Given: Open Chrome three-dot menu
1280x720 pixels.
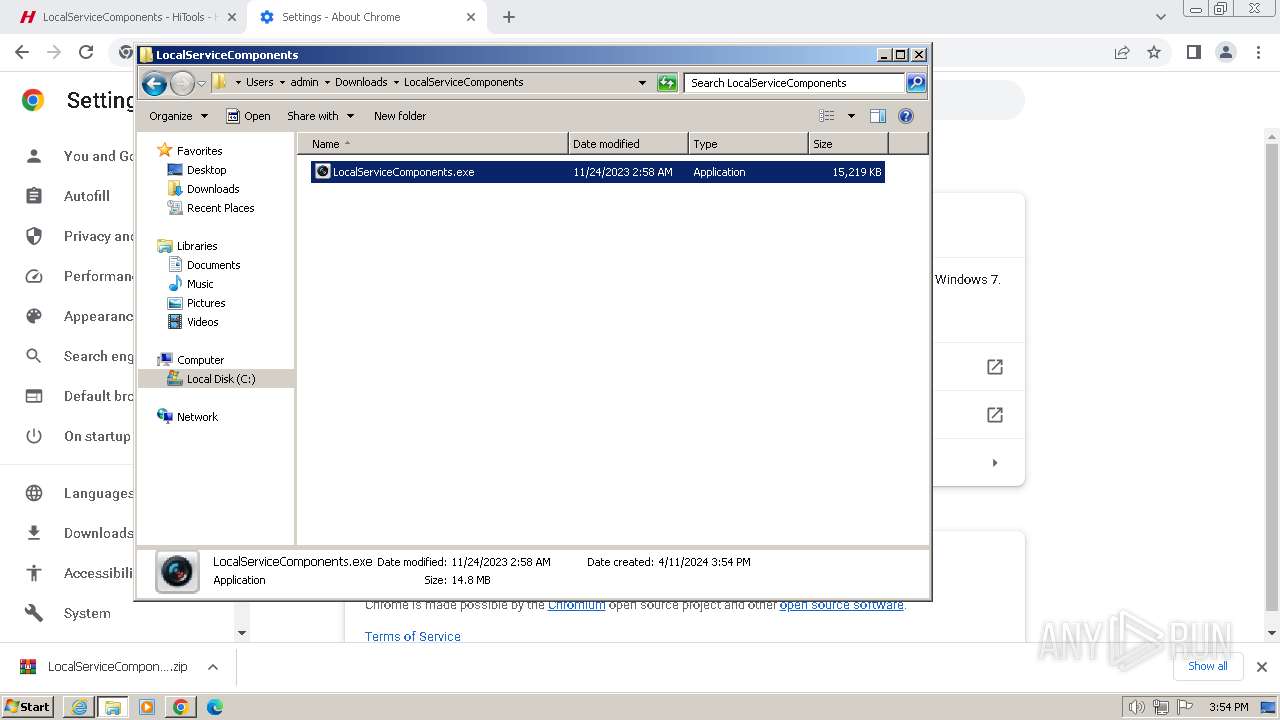Looking at the screenshot, I should [x=1258, y=52].
